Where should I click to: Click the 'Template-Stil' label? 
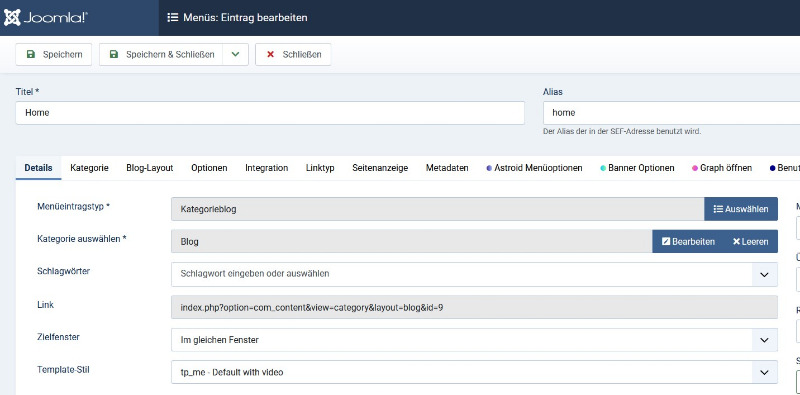point(63,369)
